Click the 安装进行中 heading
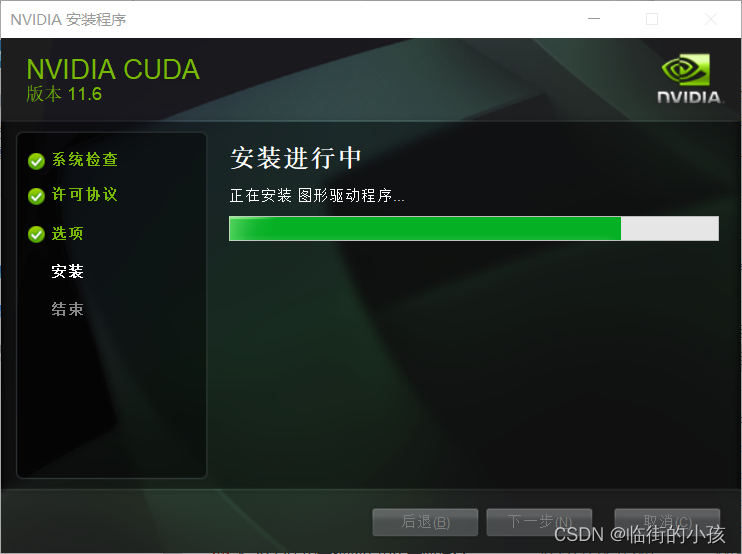 pos(296,158)
